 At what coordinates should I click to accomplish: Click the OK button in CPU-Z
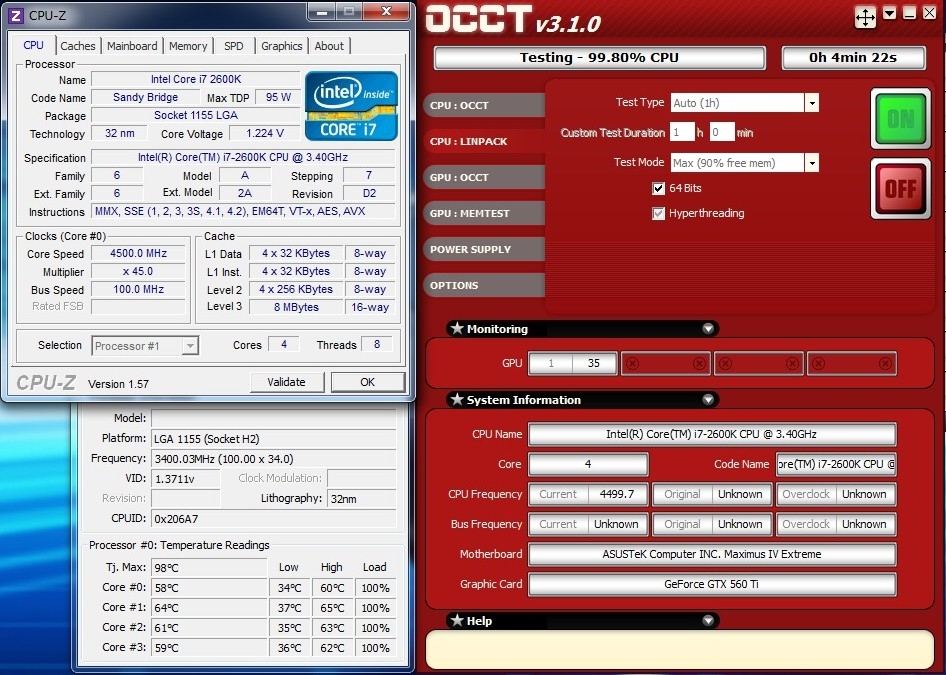367,382
